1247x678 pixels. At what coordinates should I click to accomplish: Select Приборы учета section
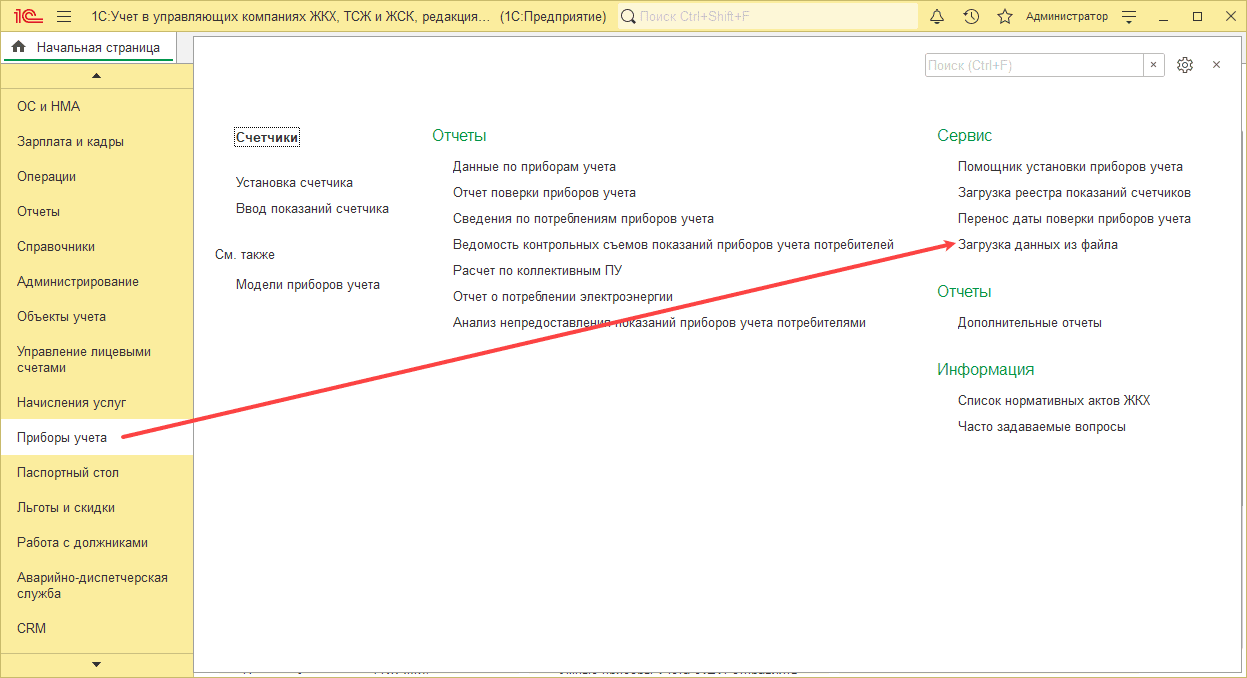(62, 437)
